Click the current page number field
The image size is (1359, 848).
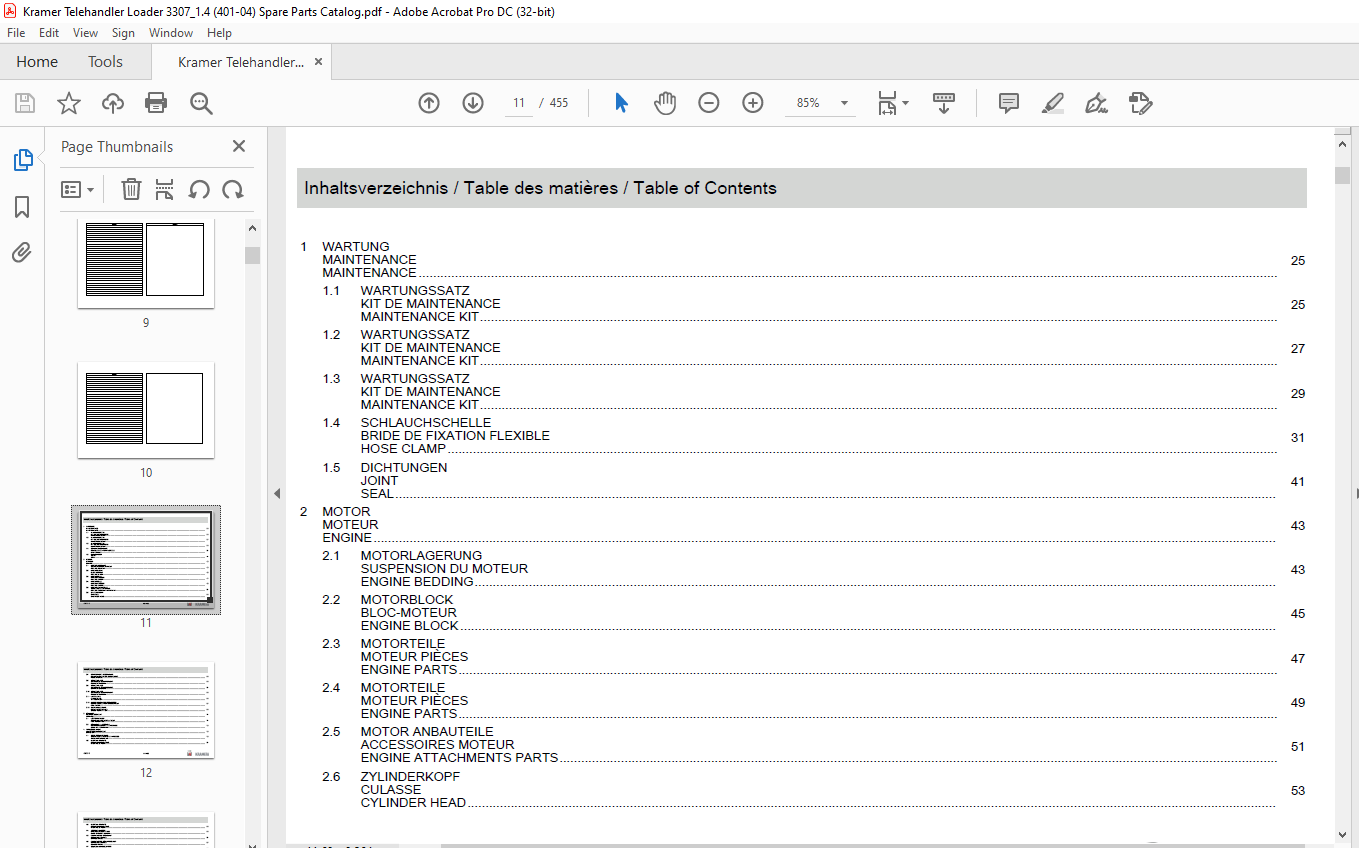[519, 103]
